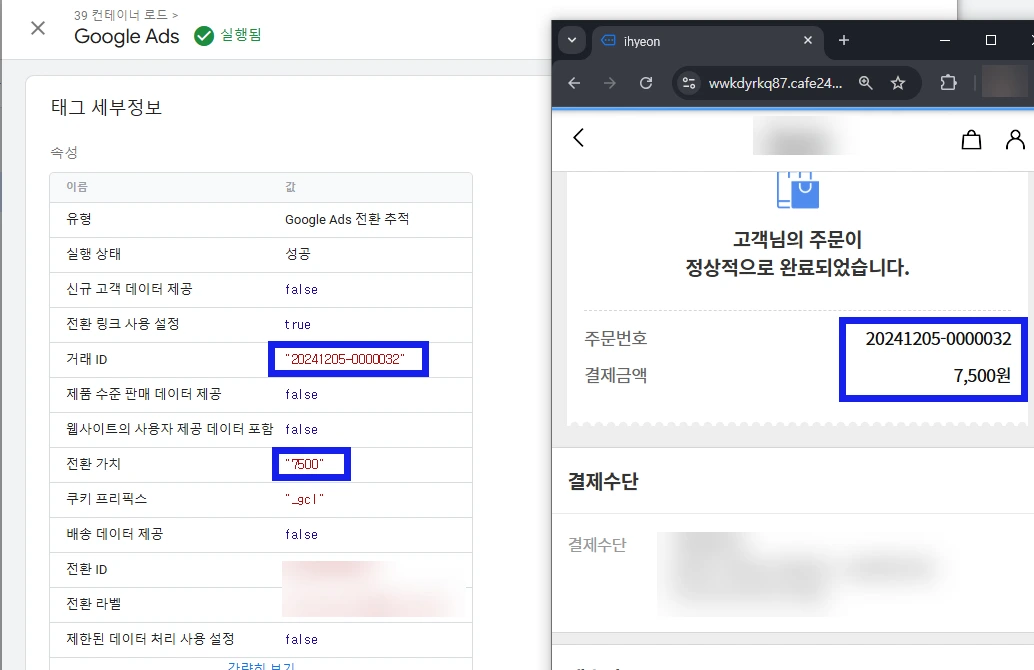Open the browser tab search dropdown
This screenshot has width=1034, height=670.
pos(572,40)
